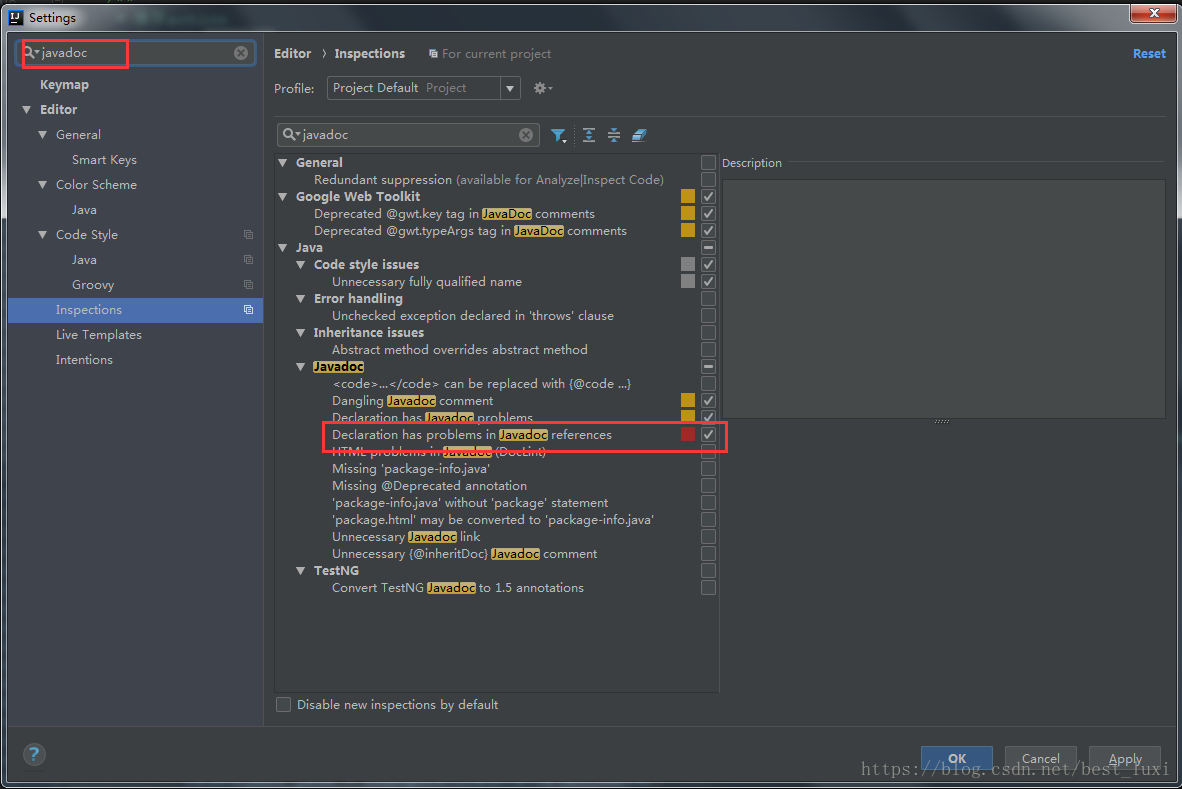Image resolution: width=1182 pixels, height=789 pixels.
Task: Check 'Disable new inspections by default'
Action: pos(284,705)
